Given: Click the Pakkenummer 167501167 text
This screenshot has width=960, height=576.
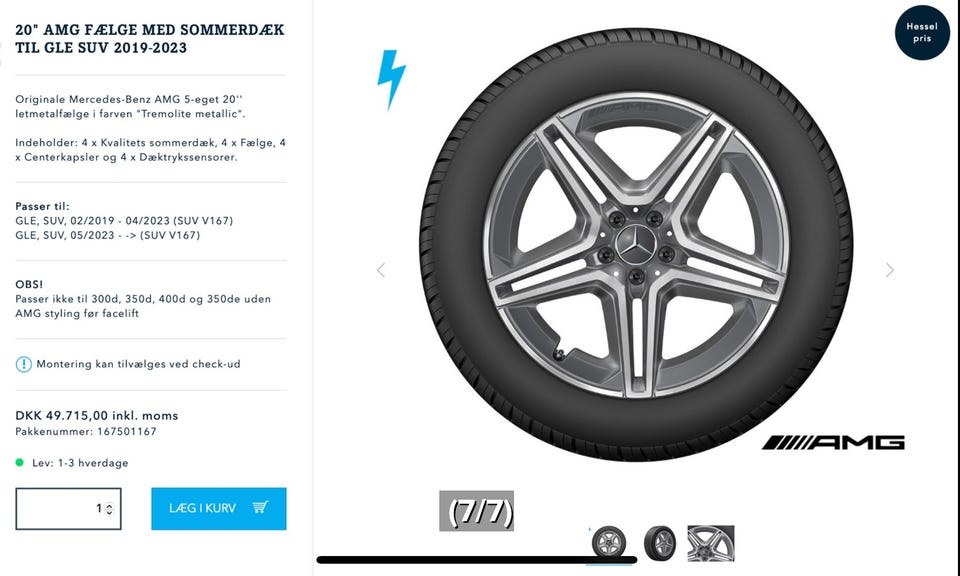Looking at the screenshot, I should [x=86, y=432].
